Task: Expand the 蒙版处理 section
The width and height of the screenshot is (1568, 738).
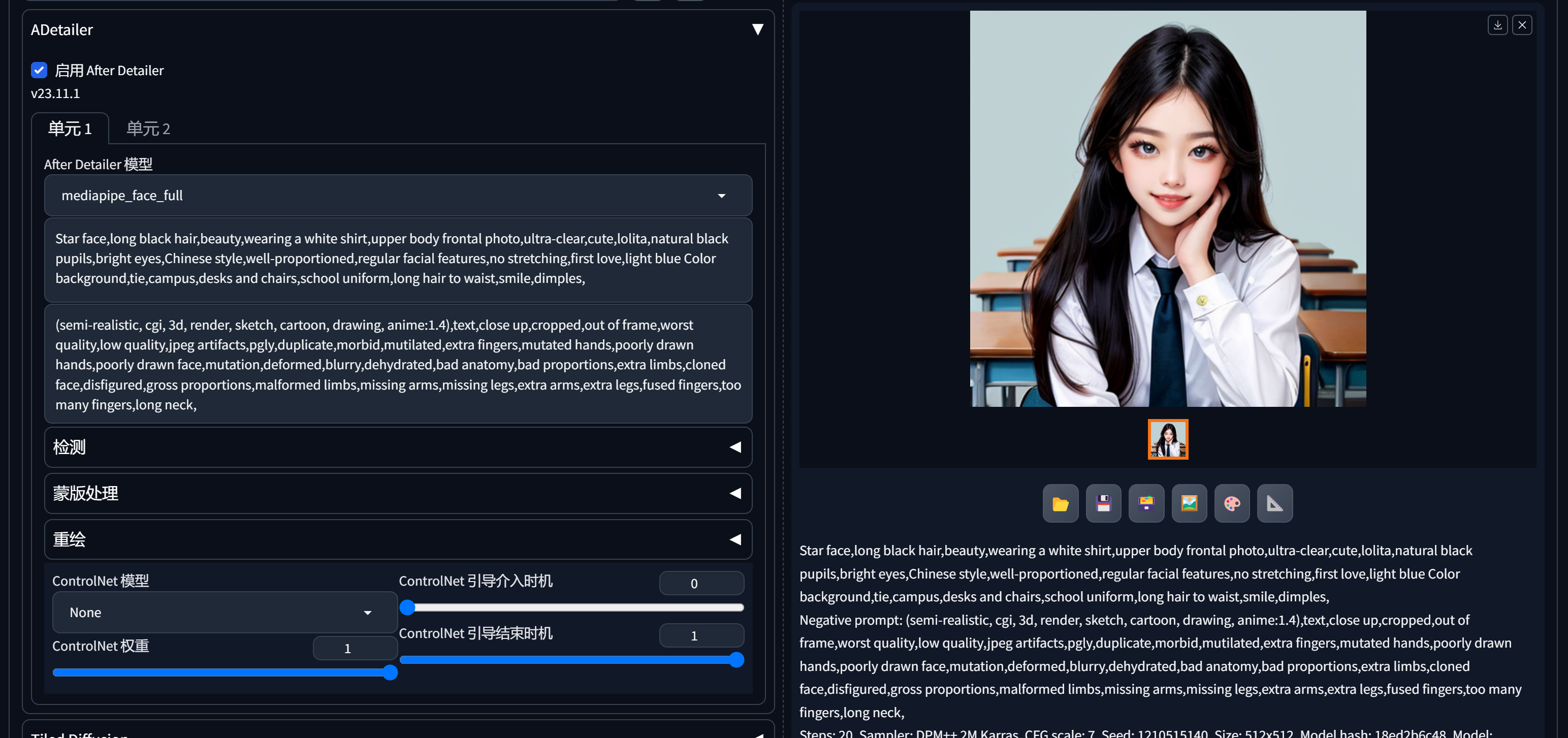Action: [x=398, y=493]
